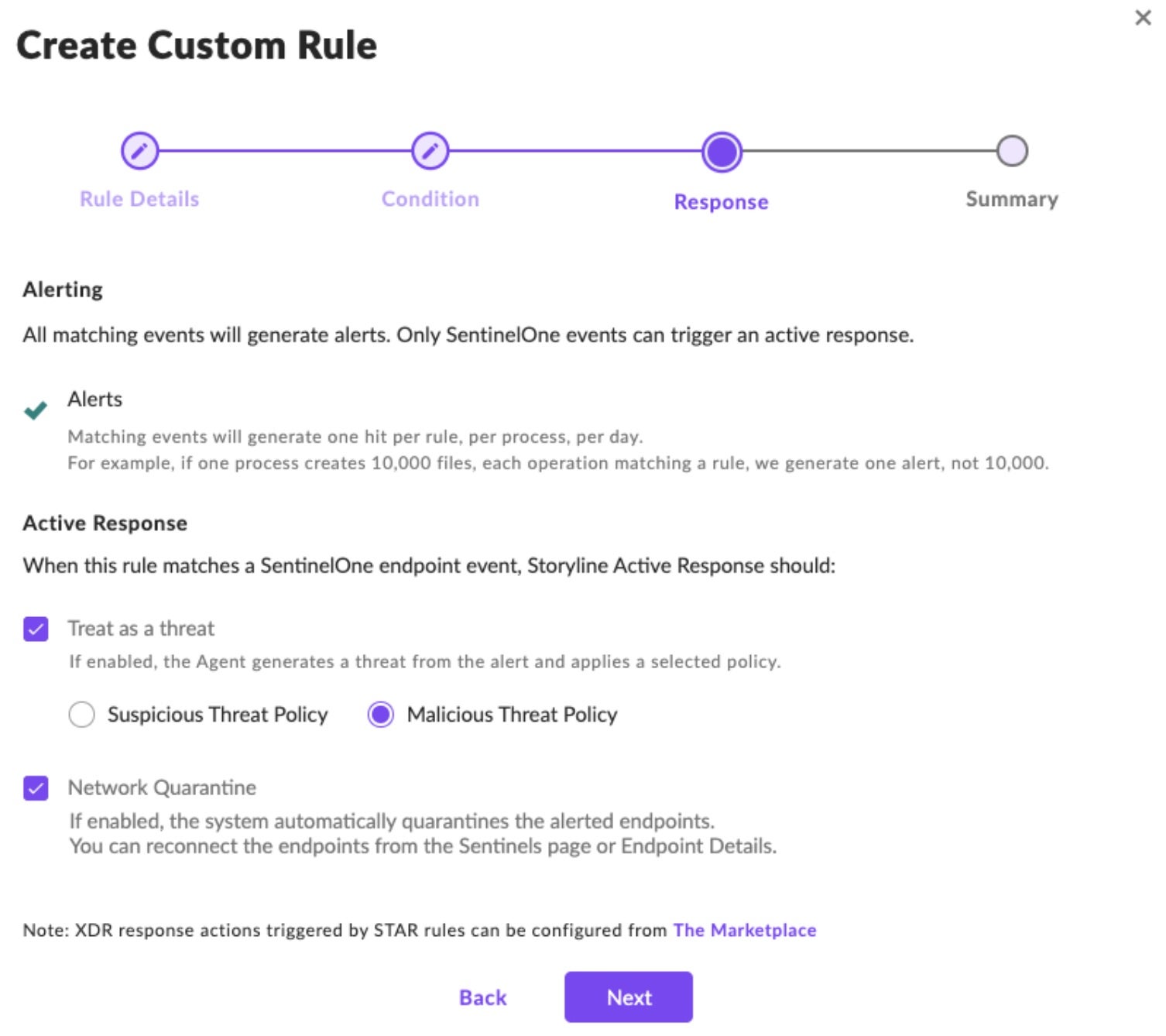Click the Rule Details pencil step icon
The image size is (1166, 1036).
pyautogui.click(x=139, y=151)
